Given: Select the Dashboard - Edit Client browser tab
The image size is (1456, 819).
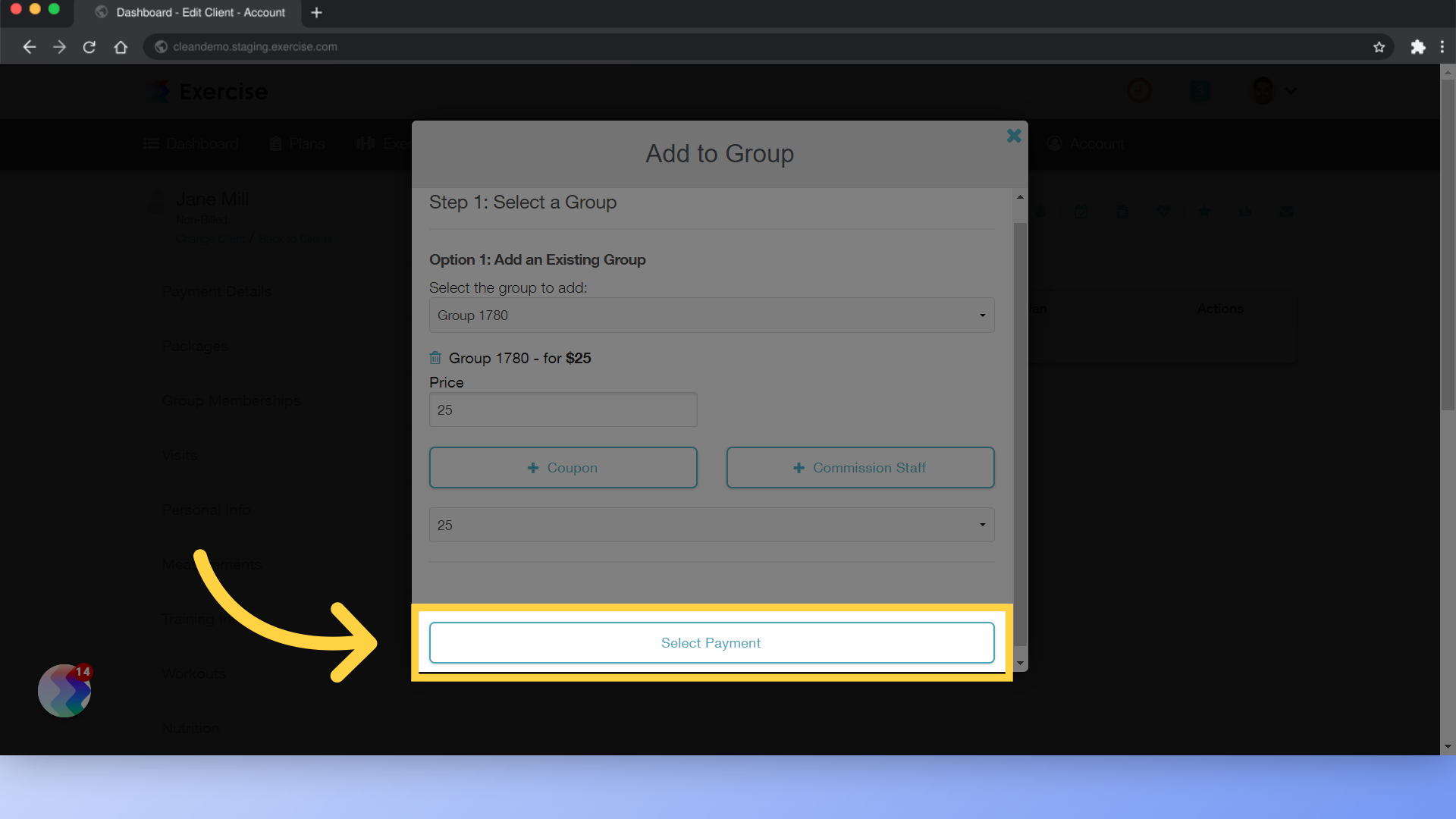Looking at the screenshot, I should coord(190,13).
